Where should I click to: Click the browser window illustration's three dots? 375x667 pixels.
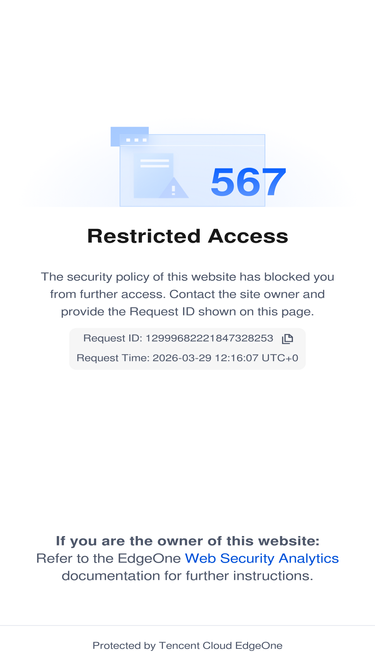(136, 140)
